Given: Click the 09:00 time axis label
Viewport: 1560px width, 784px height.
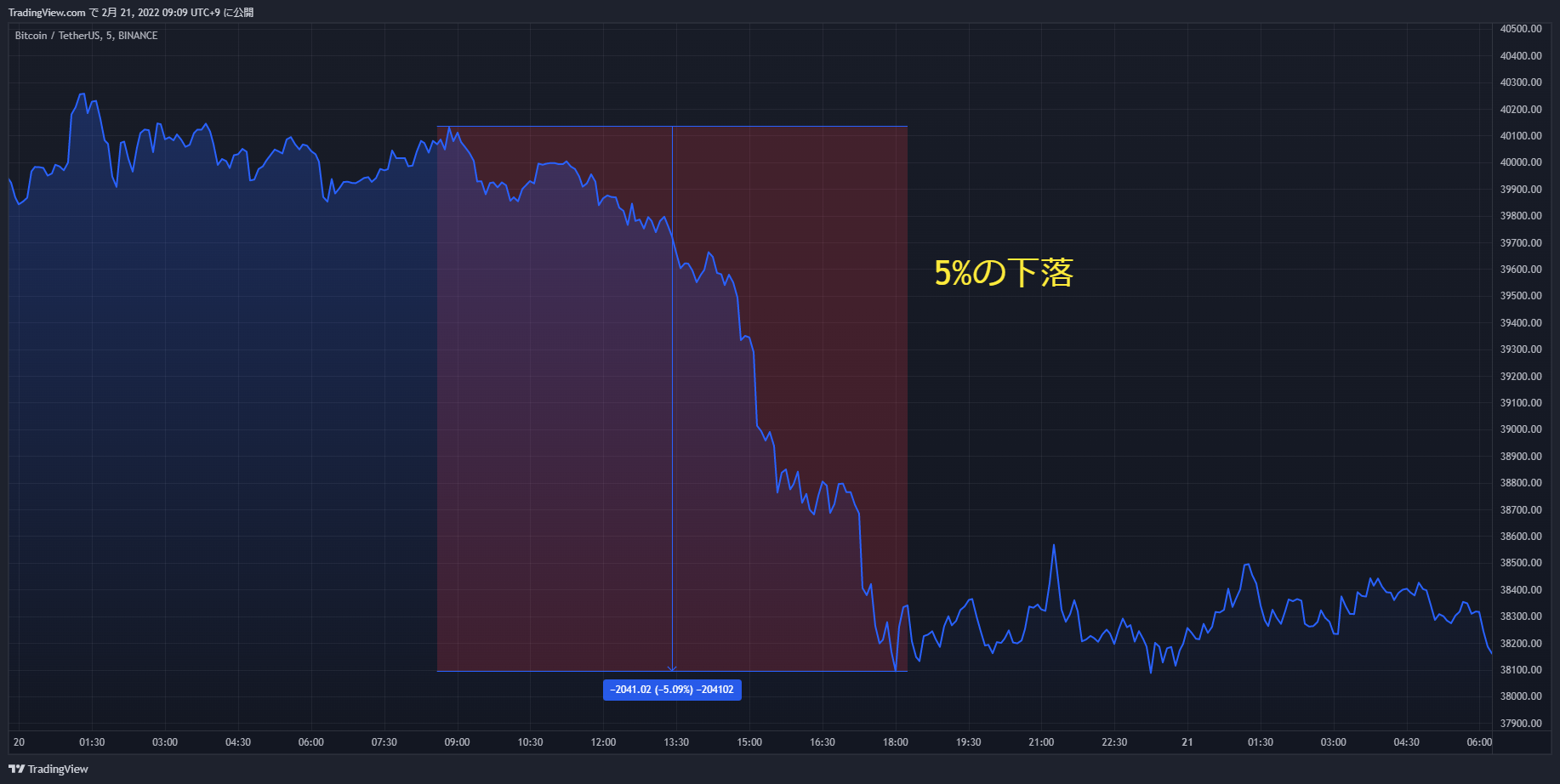Looking at the screenshot, I should point(457,742).
